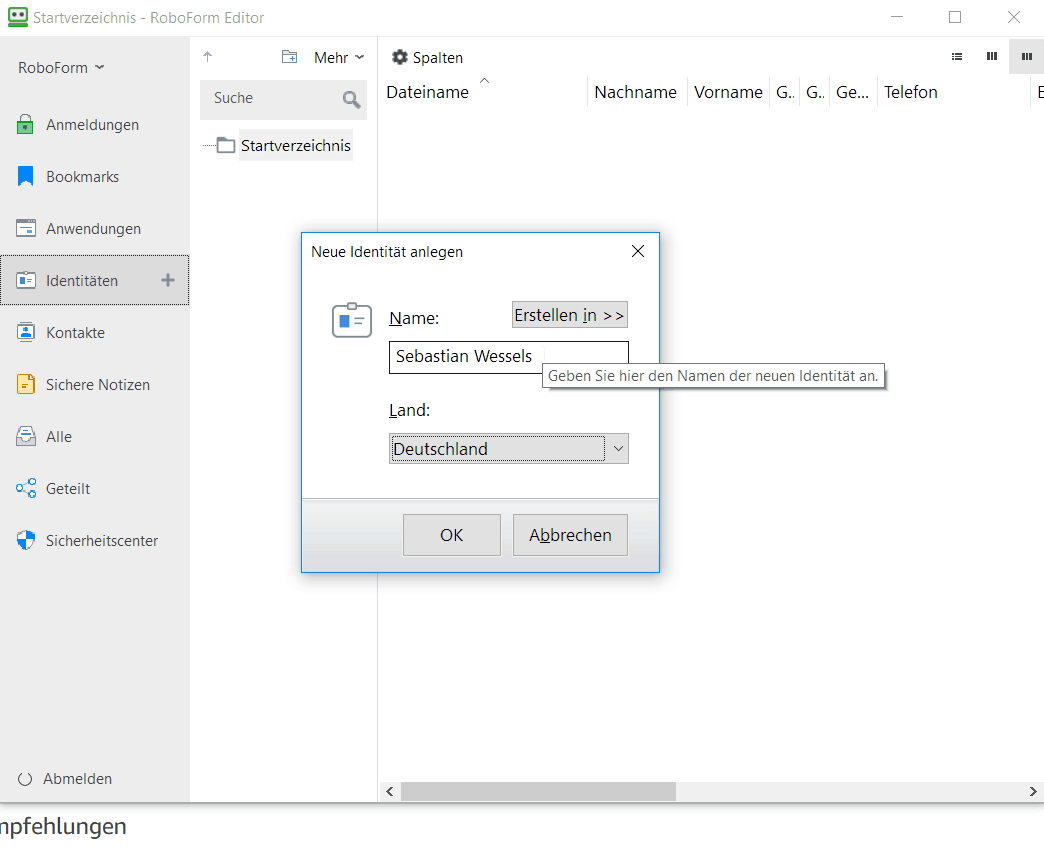Close the Neue Identität anlegen dialog
This screenshot has height=859, width=1044.
[638, 251]
